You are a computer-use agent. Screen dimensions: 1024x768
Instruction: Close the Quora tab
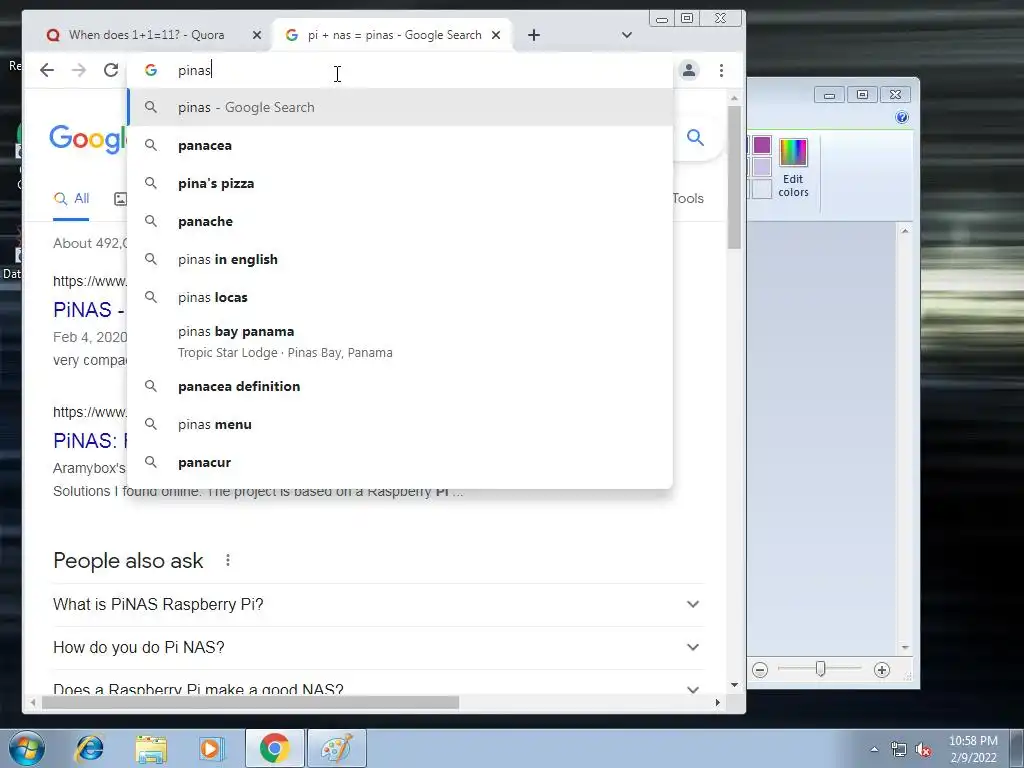pos(257,35)
